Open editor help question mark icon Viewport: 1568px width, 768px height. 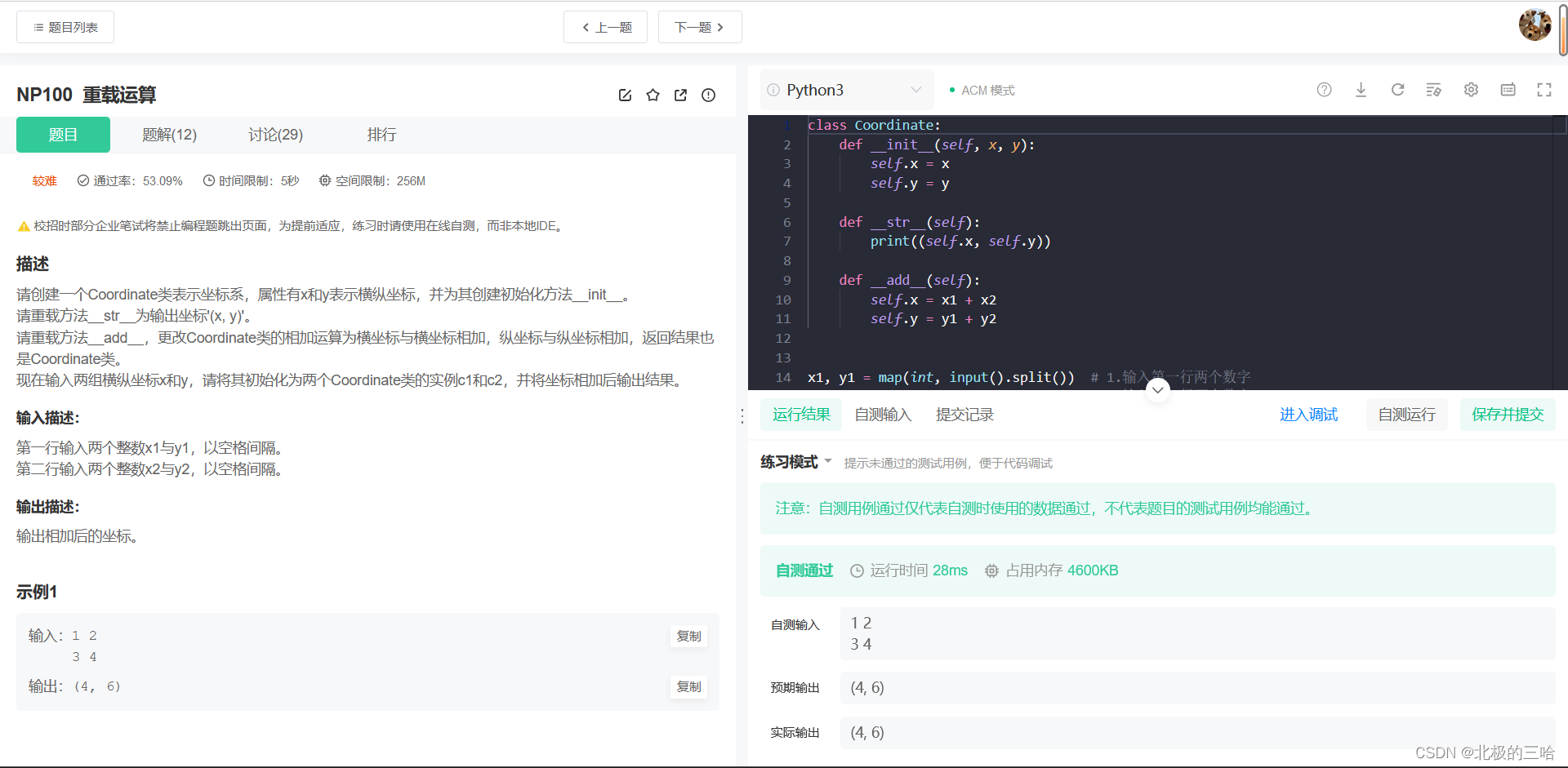1324,90
